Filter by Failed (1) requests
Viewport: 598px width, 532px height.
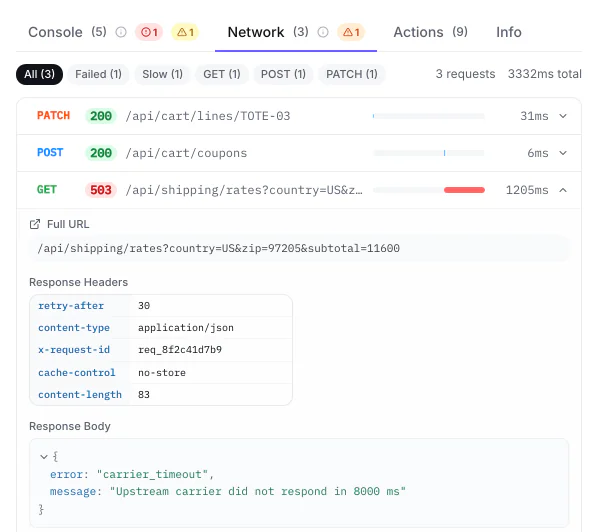98,74
